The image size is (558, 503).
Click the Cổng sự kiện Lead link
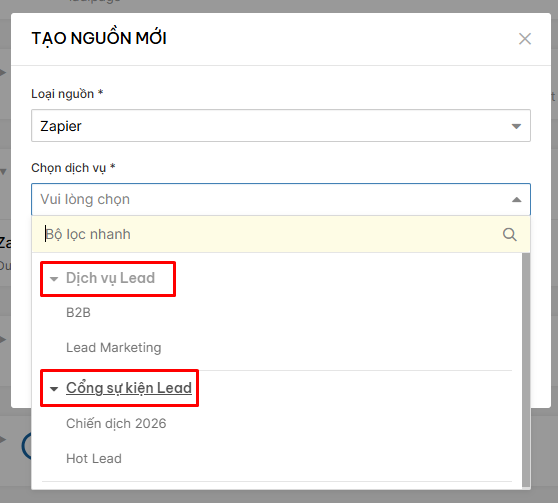tap(129, 388)
